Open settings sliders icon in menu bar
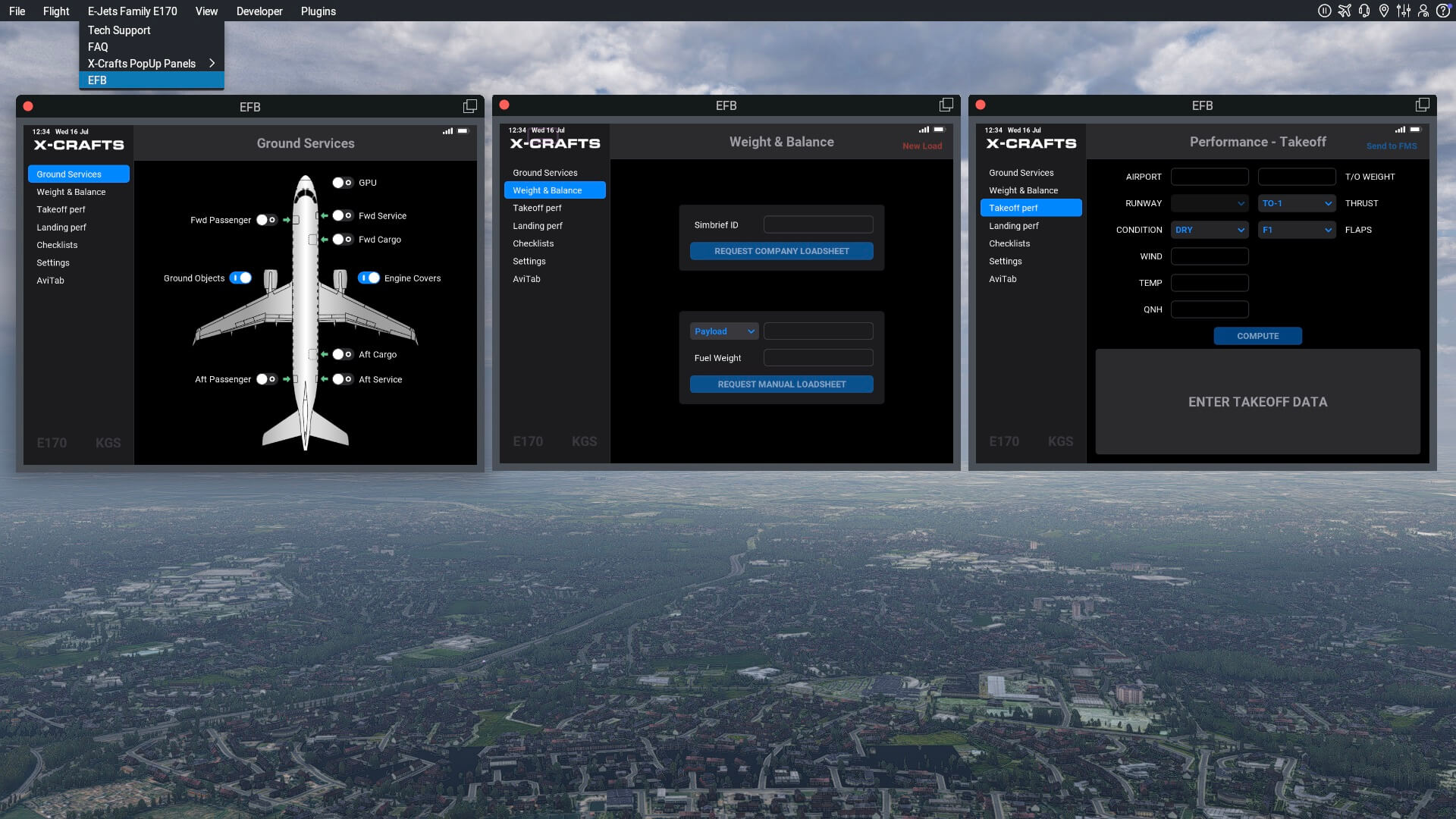The height and width of the screenshot is (819, 1456). point(1404,11)
